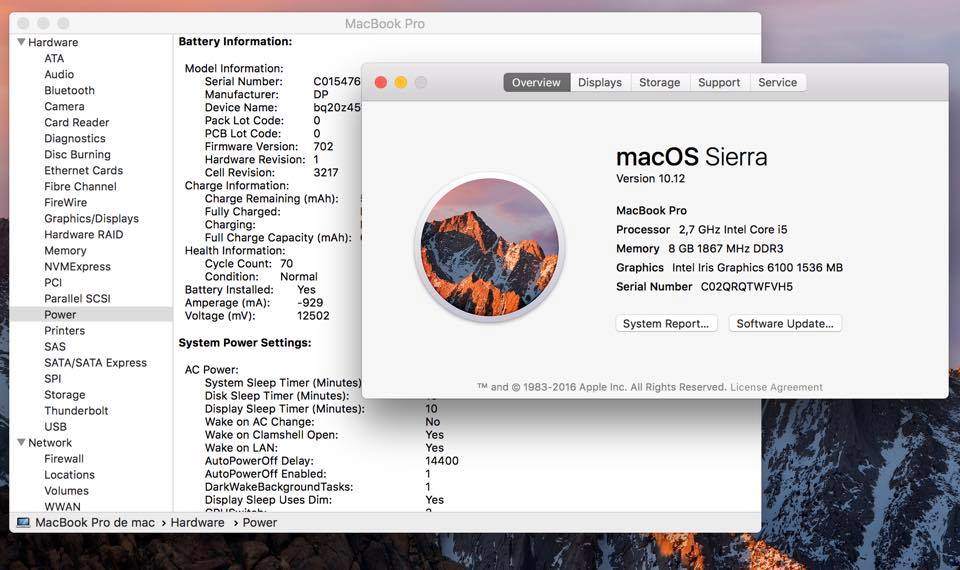The width and height of the screenshot is (960, 570).
Task: Click the Condition value Normal
Action: [x=299, y=277]
